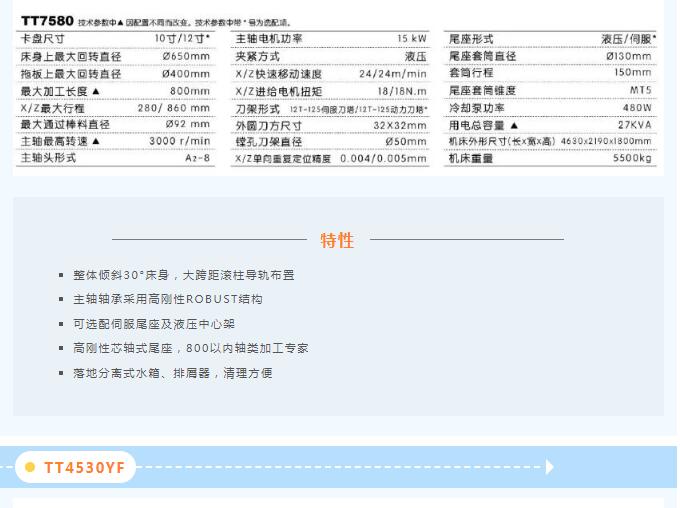Click the label X/Z快速移动速度
This screenshot has width=680, height=508.
278,74
